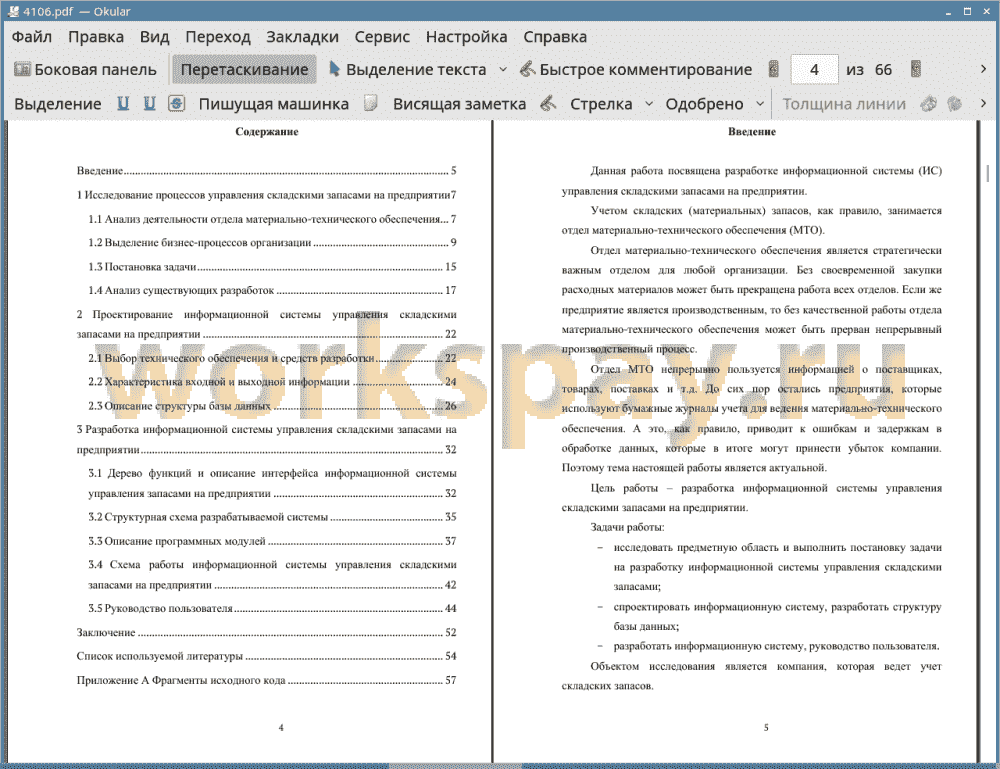Open the Настройка menu
1000x769 pixels.
click(x=466, y=37)
